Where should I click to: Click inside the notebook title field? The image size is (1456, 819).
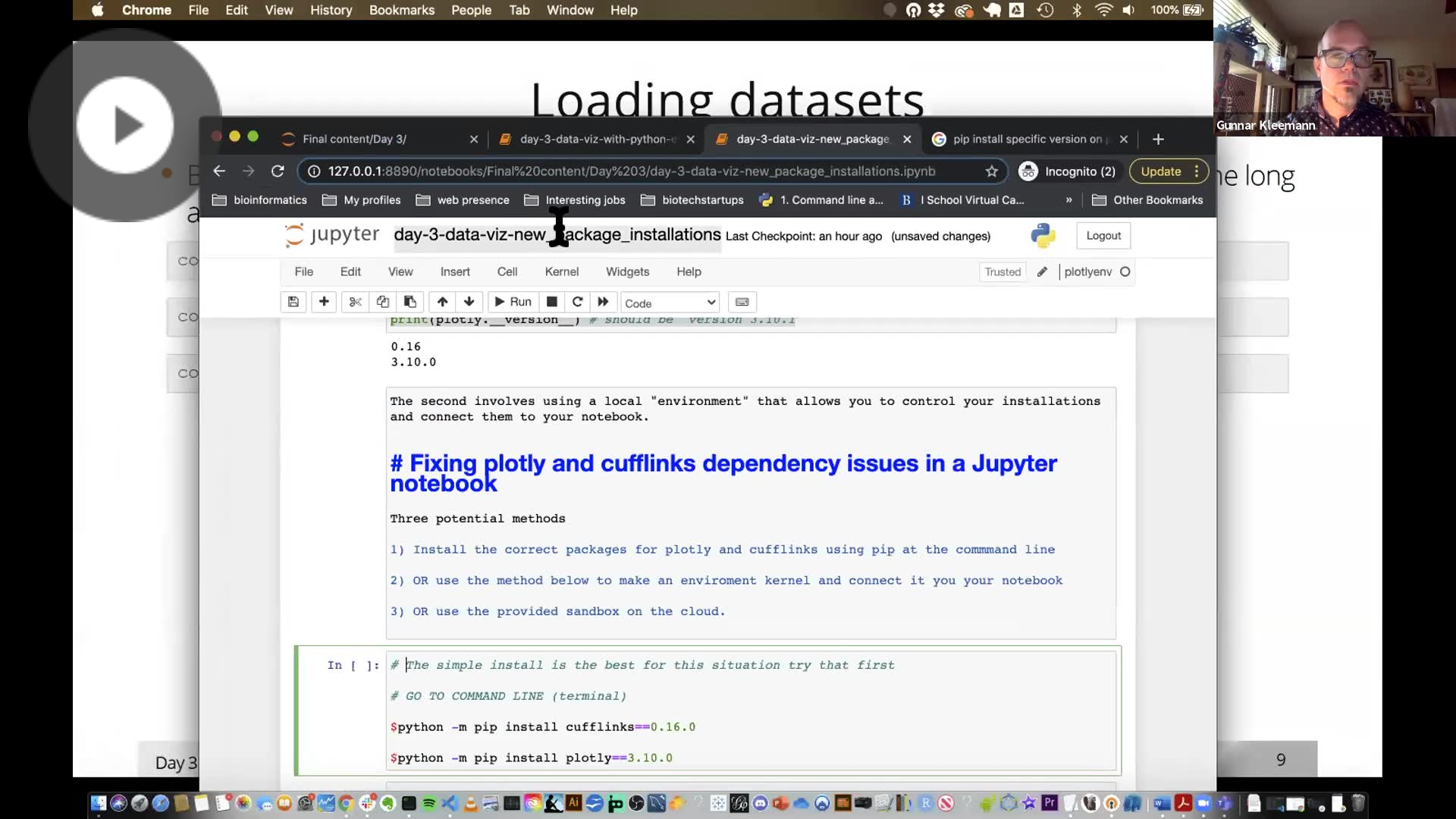(556, 235)
